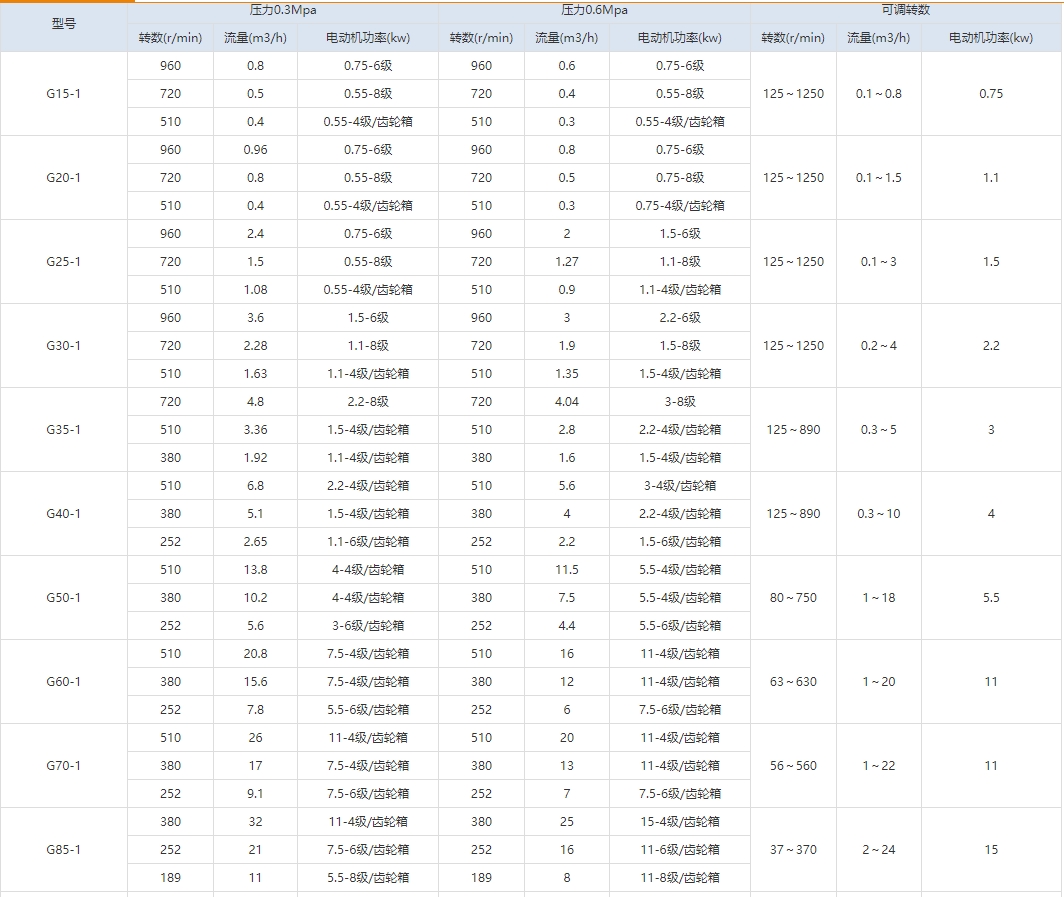Select the 压力0.6Mpa group header
The width and height of the screenshot is (1064, 897).
(x=594, y=10)
